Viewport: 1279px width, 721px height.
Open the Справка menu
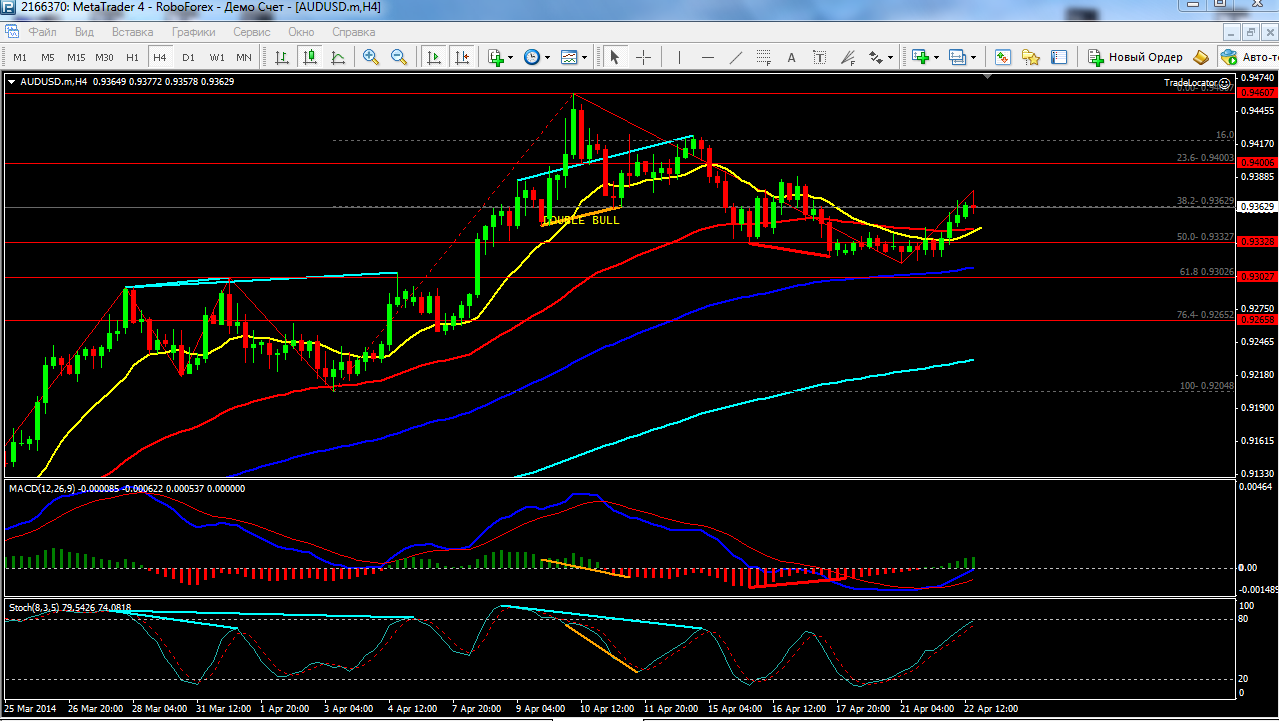(x=353, y=32)
